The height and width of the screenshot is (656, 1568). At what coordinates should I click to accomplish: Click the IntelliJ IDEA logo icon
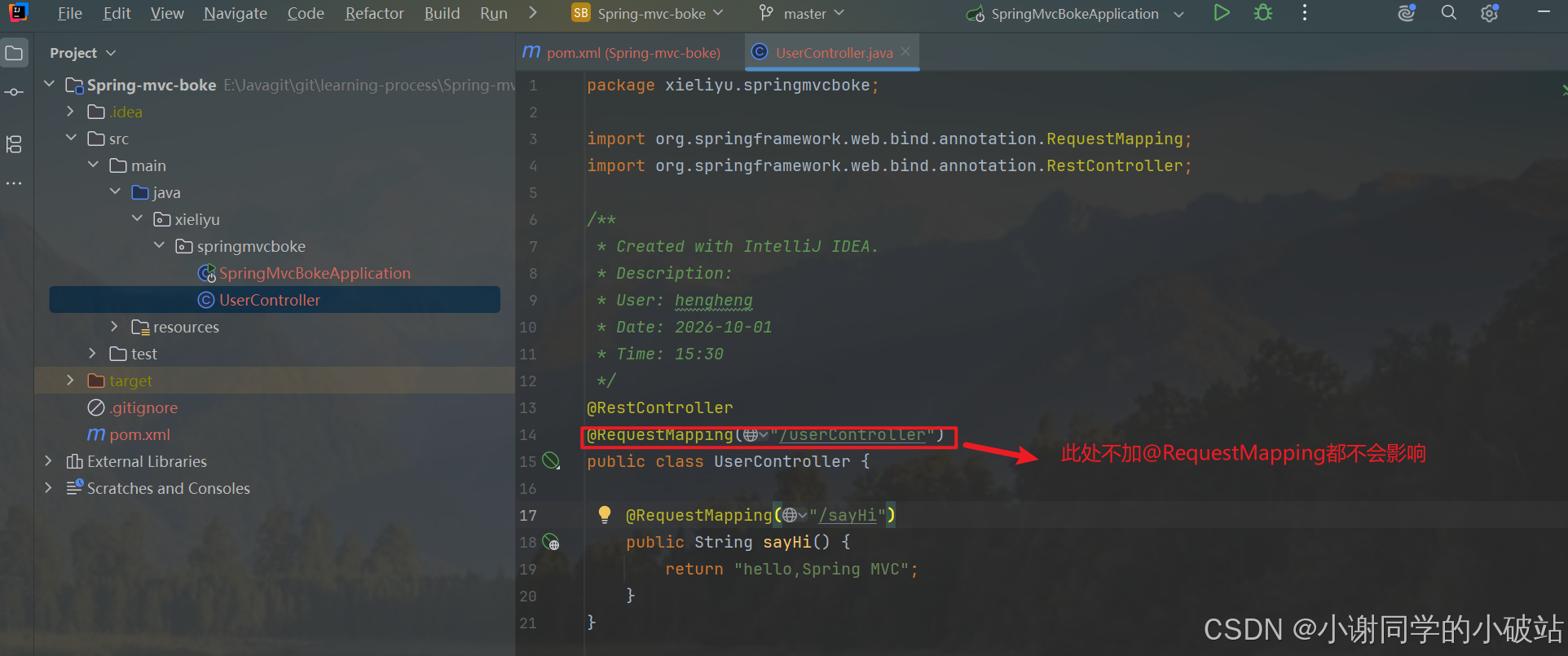click(18, 13)
